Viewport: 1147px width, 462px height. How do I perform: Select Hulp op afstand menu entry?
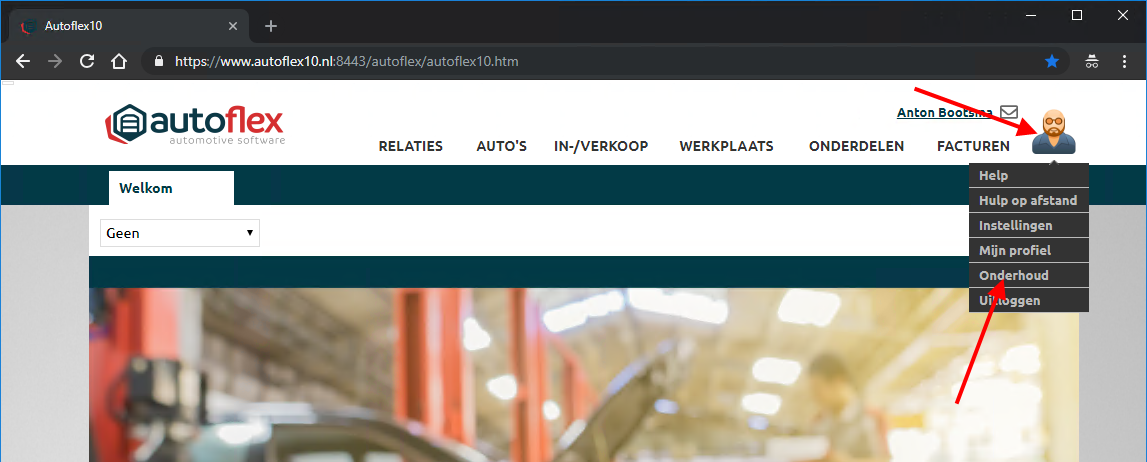pyautogui.click(x=1027, y=200)
